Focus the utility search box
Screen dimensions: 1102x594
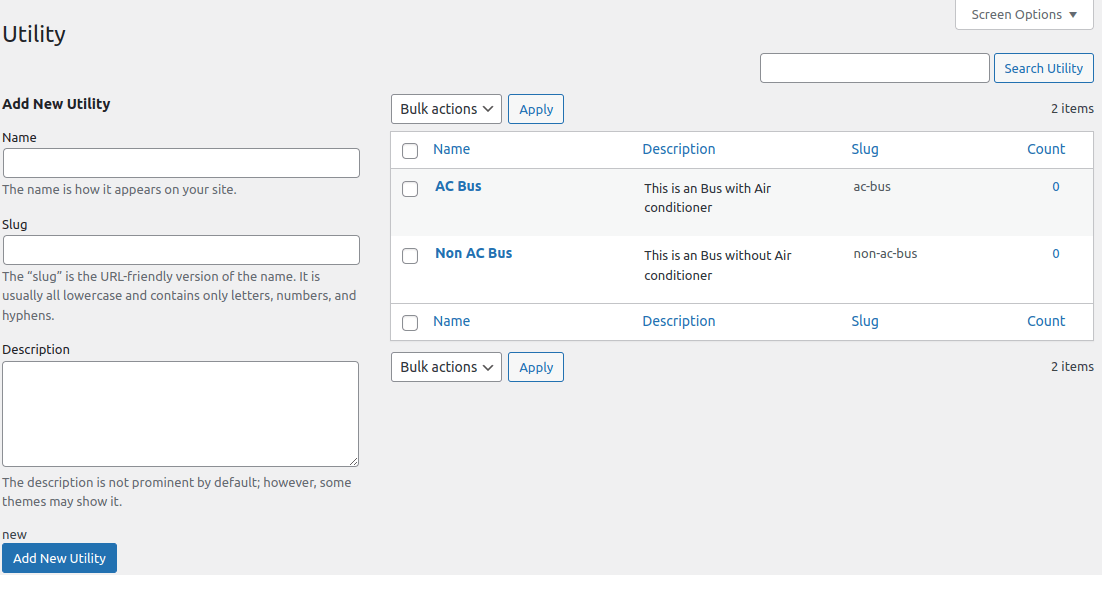874,67
